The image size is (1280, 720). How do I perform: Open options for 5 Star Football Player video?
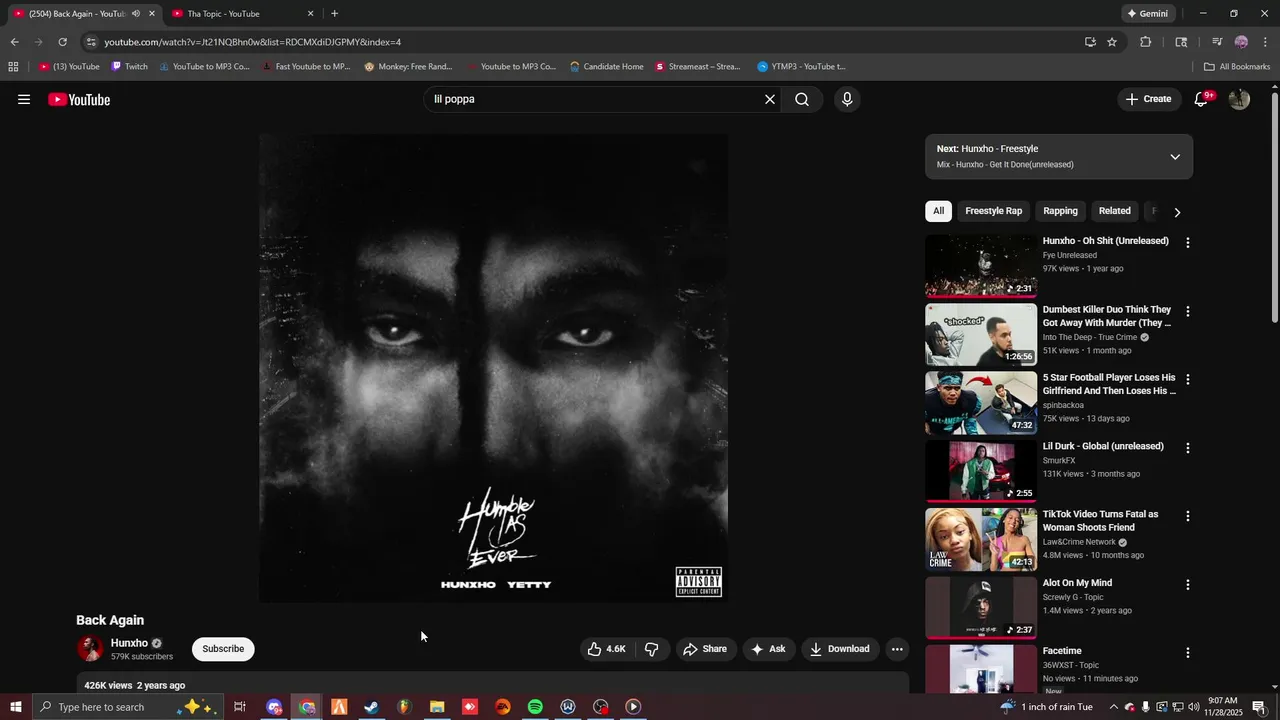click(1188, 380)
